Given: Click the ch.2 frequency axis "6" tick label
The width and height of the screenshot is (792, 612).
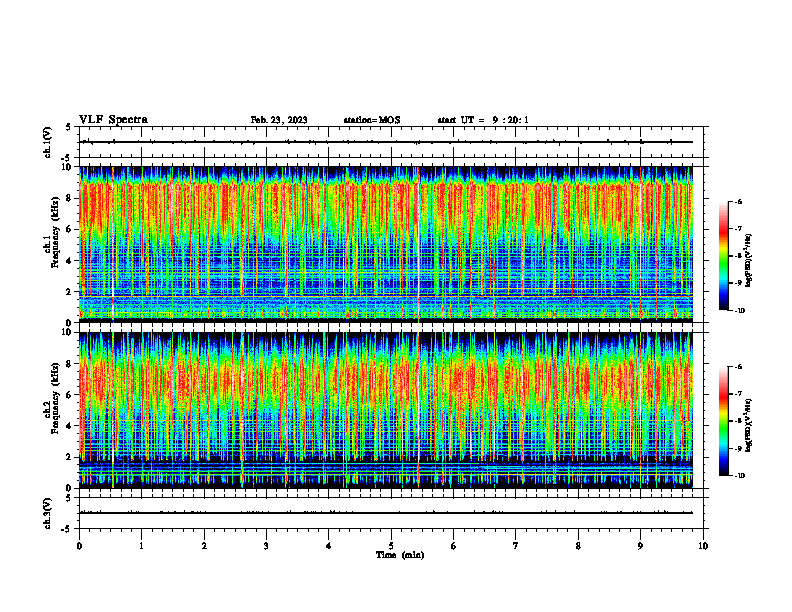Looking at the screenshot, I should pos(70,395).
